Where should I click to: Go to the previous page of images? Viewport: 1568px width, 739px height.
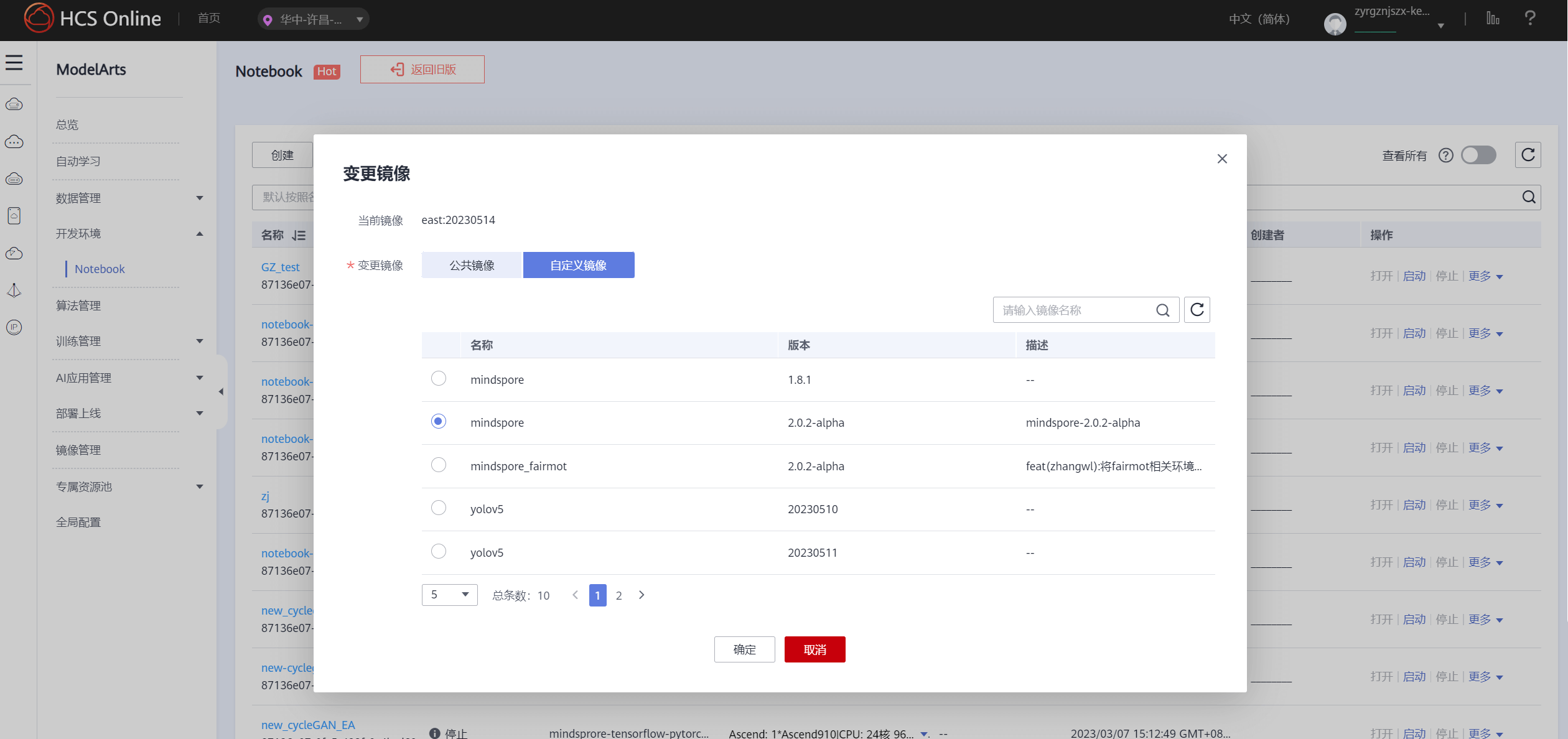(576, 595)
